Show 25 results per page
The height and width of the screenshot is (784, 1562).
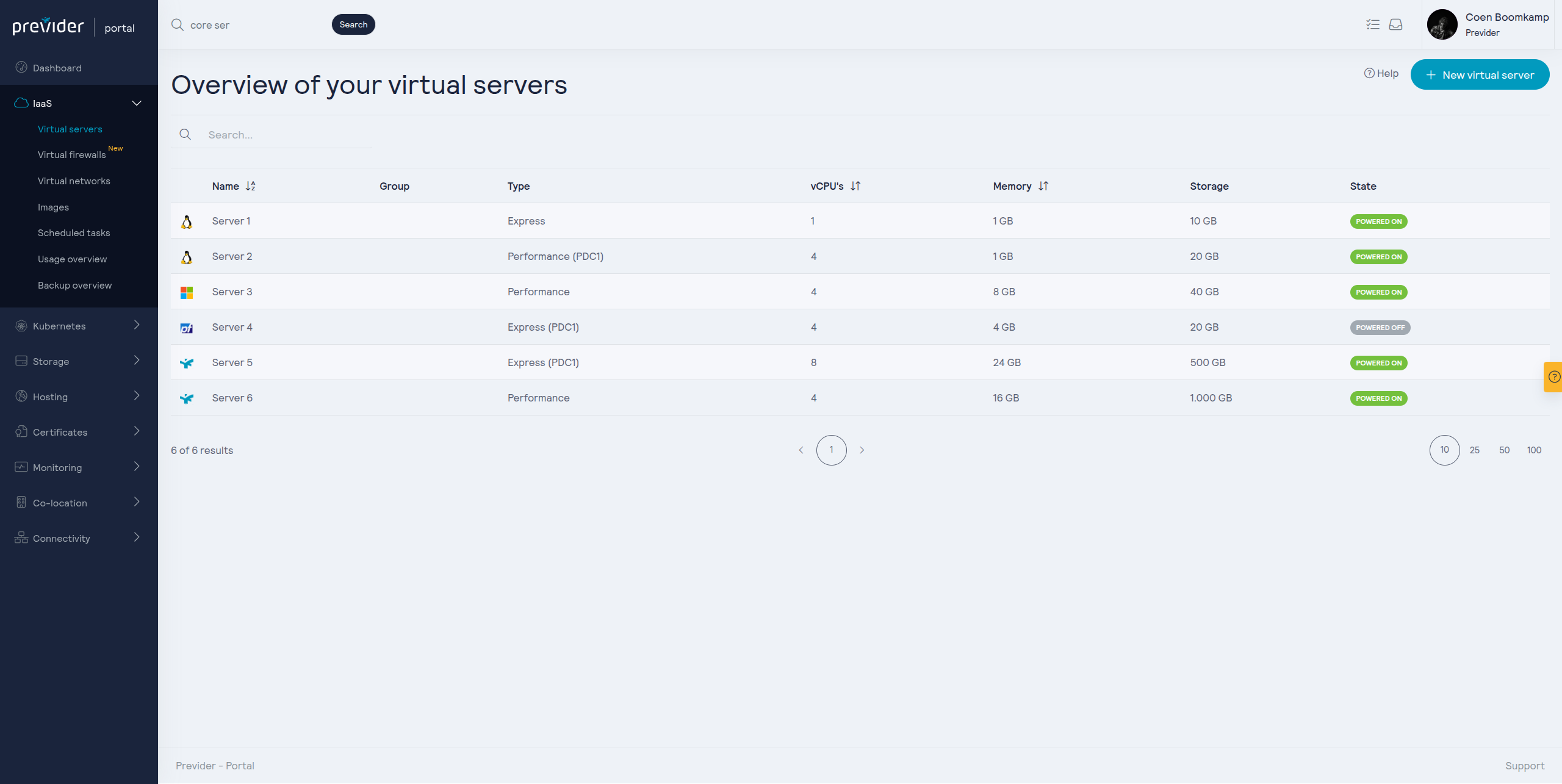pyautogui.click(x=1474, y=450)
